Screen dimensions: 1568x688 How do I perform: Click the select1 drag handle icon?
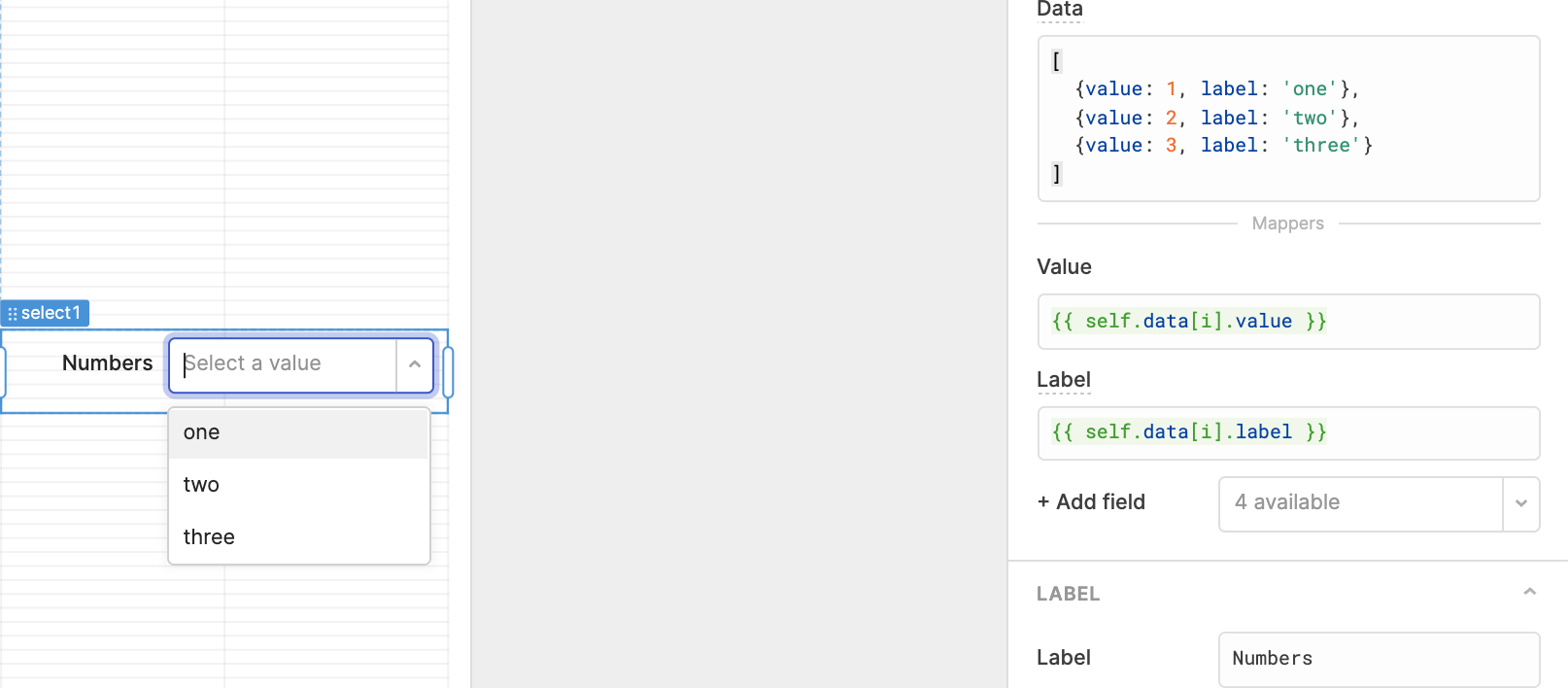13,314
